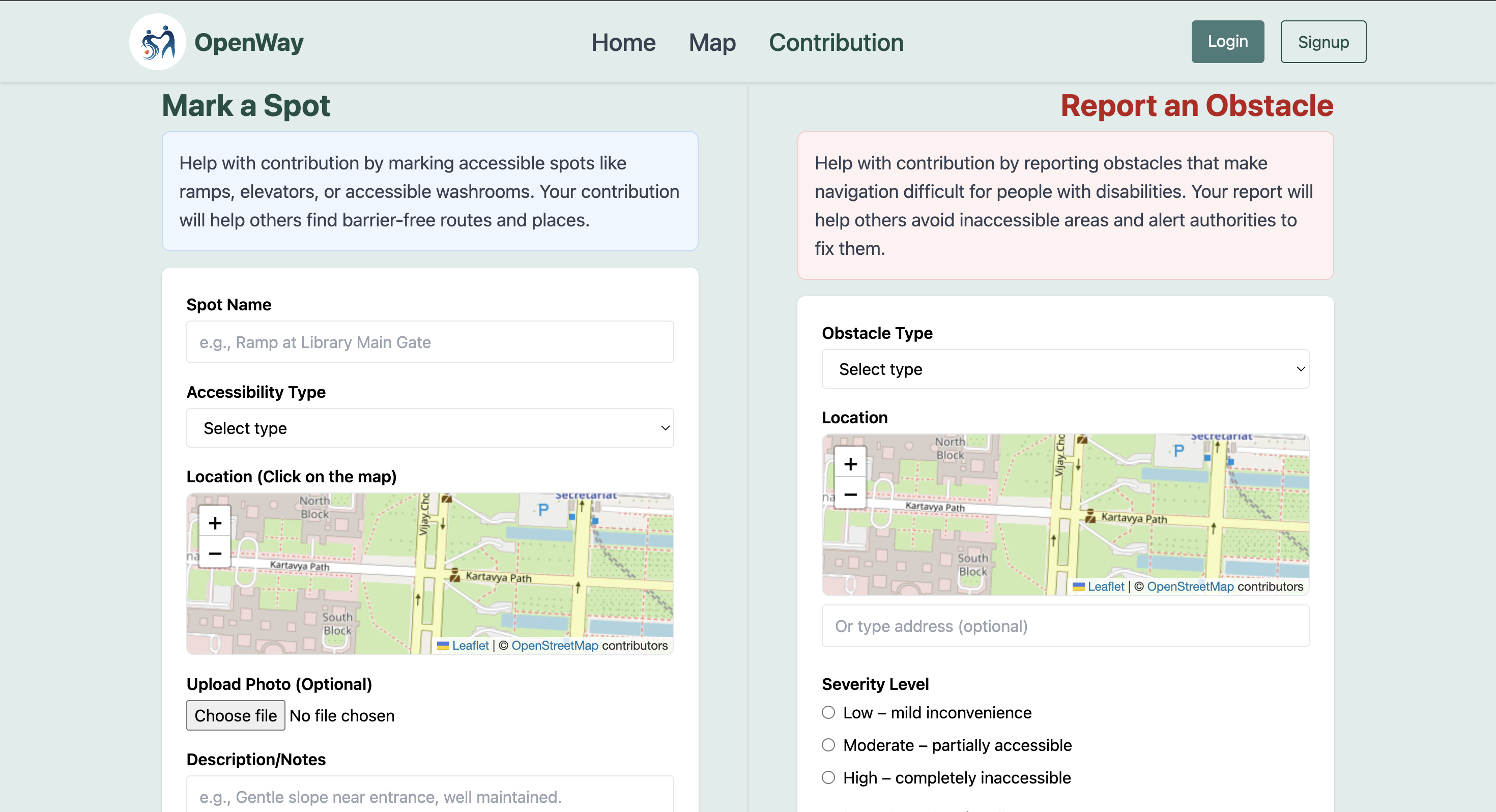Screen dimensions: 1496x812
Task: Click parking P icon on obstacle map
Action: point(1178,451)
